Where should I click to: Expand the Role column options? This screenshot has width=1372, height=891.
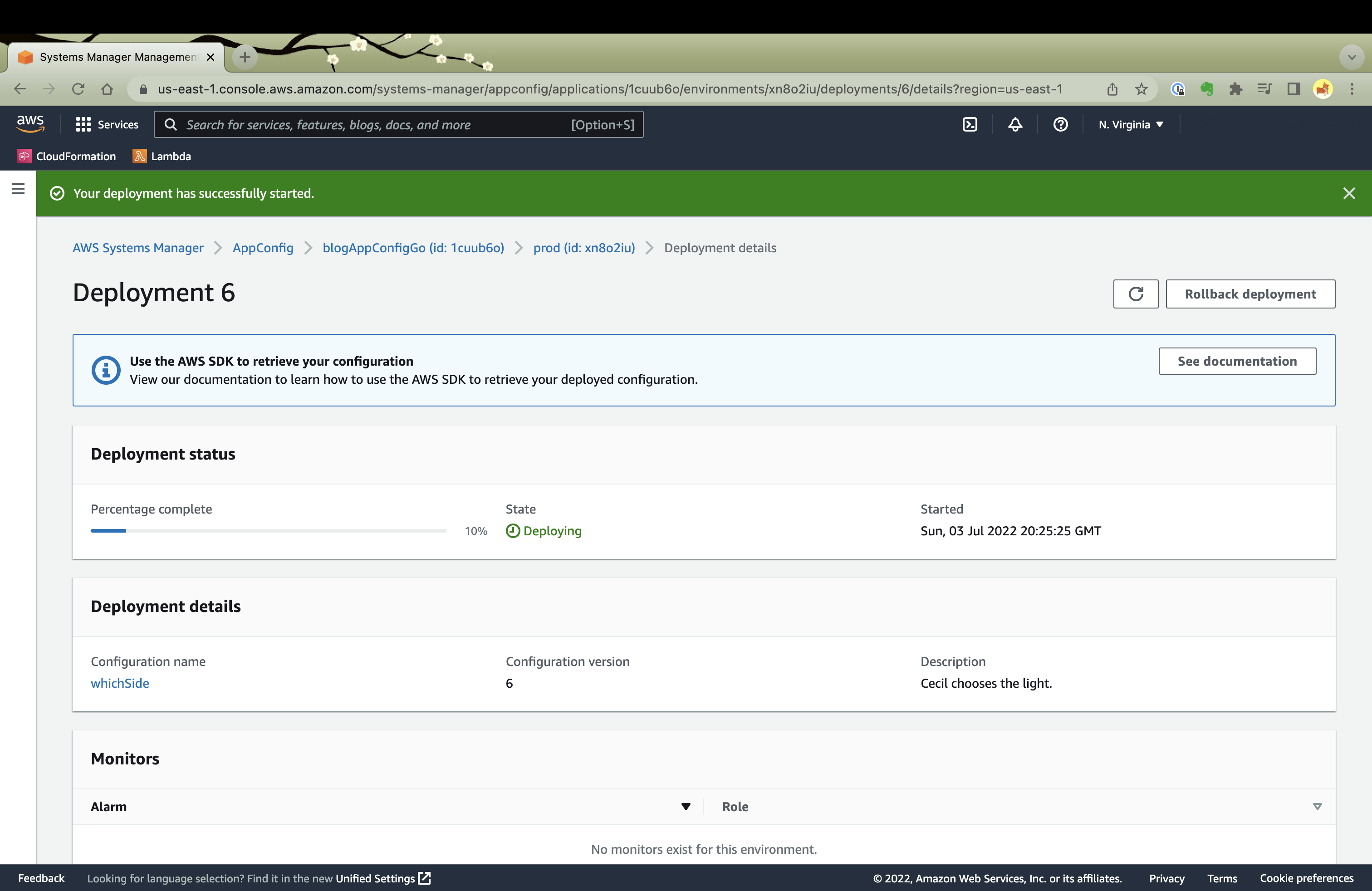point(1317,807)
